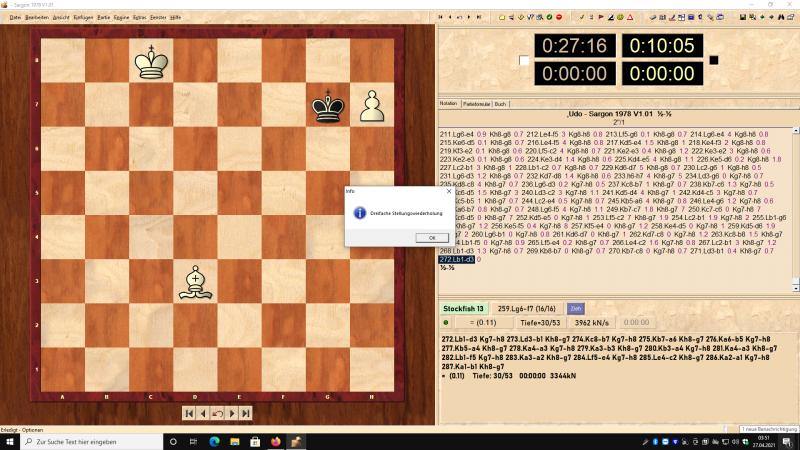Jump to the last move below board

(x=245, y=412)
